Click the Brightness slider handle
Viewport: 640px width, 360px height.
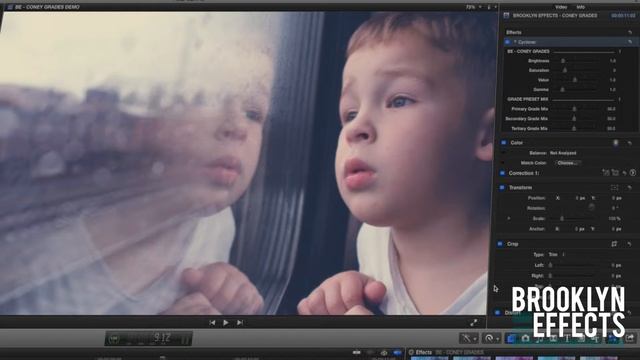(x=563, y=61)
